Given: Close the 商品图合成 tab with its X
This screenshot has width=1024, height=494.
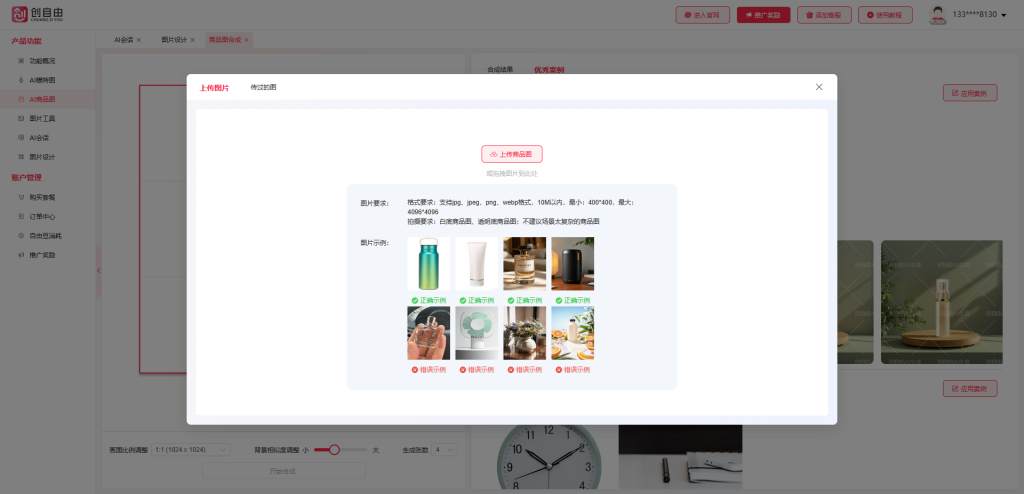Looking at the screenshot, I should (x=246, y=40).
